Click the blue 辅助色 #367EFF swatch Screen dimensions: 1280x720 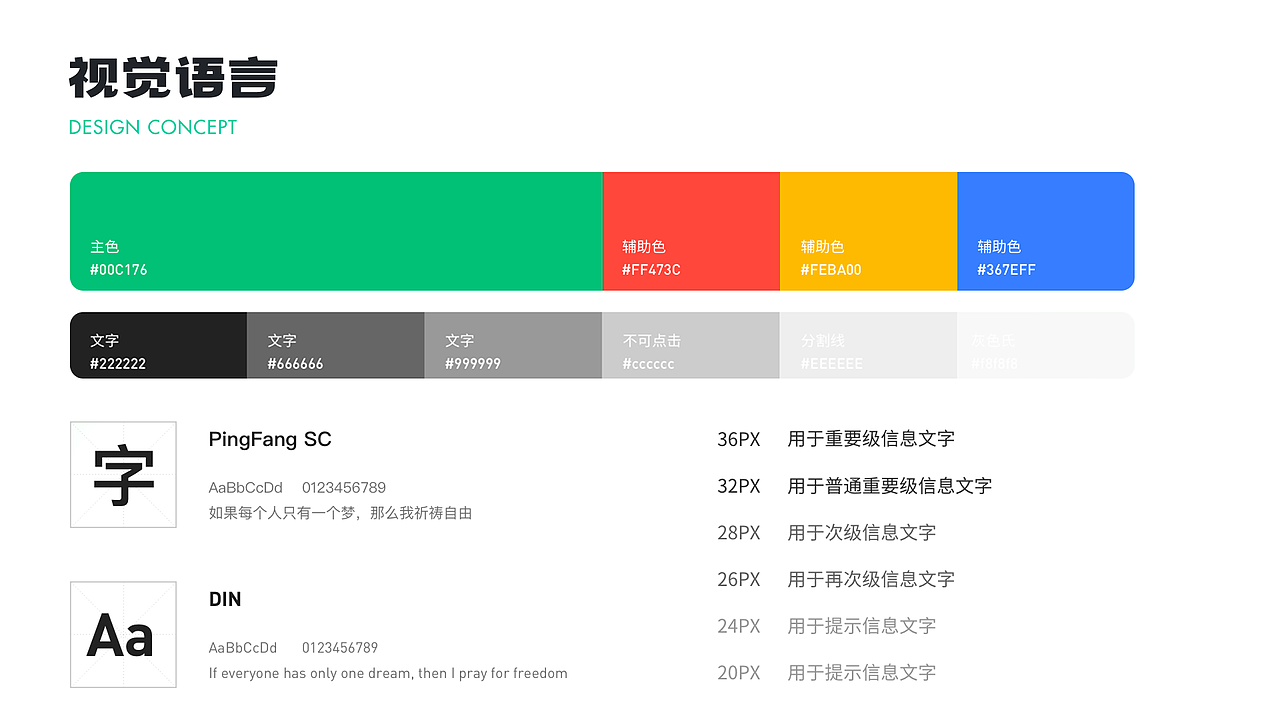1046,231
